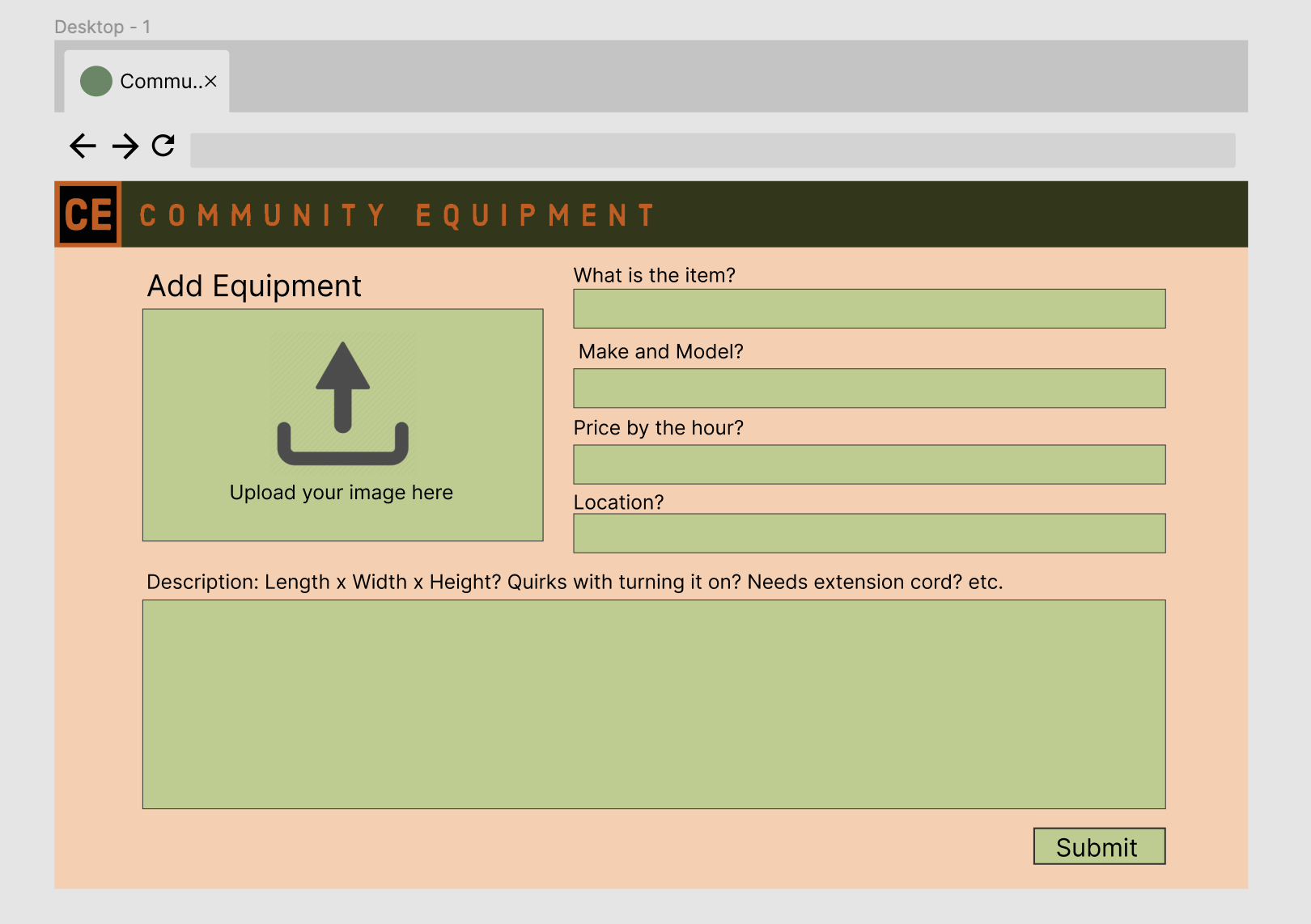This screenshot has height=924, width=1311.
Task: Click the COMMUNITY EQUIPMENT header title
Action: point(397,215)
